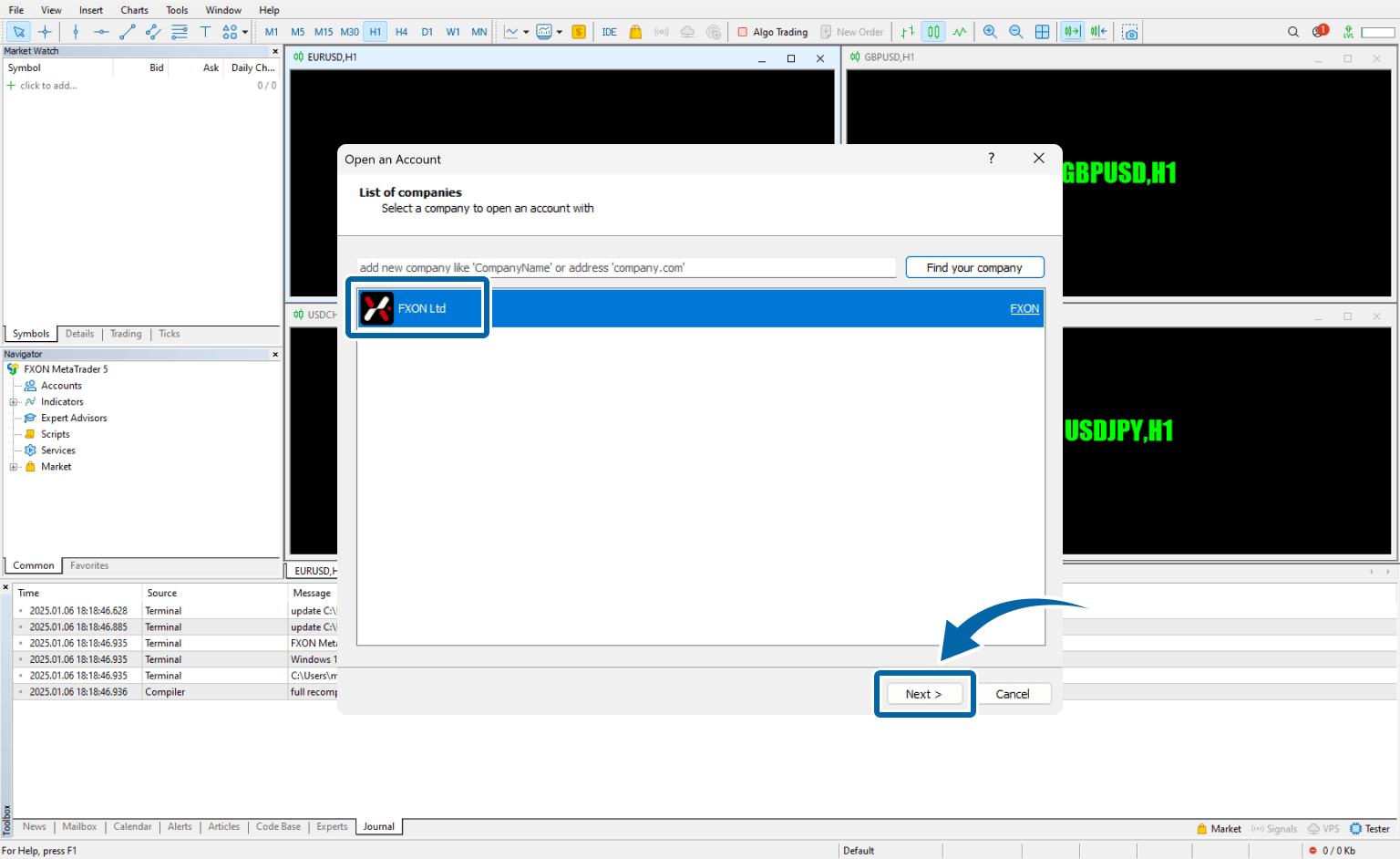Cancel the Open an Account dialog
Viewport: 1400px width, 859px height.
[x=1013, y=694]
